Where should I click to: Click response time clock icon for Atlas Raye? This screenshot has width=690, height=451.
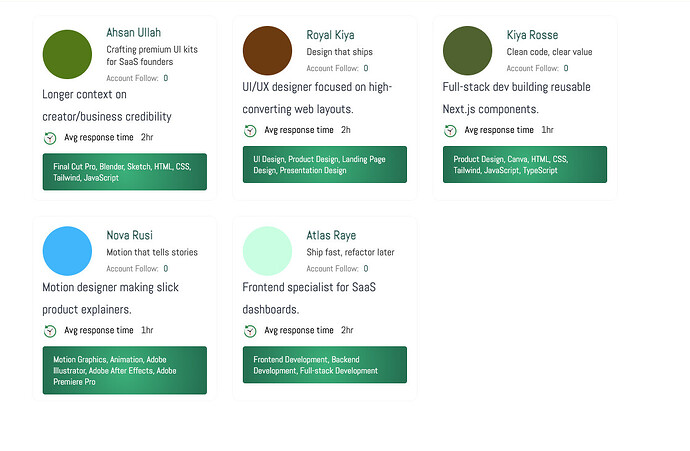click(x=250, y=330)
